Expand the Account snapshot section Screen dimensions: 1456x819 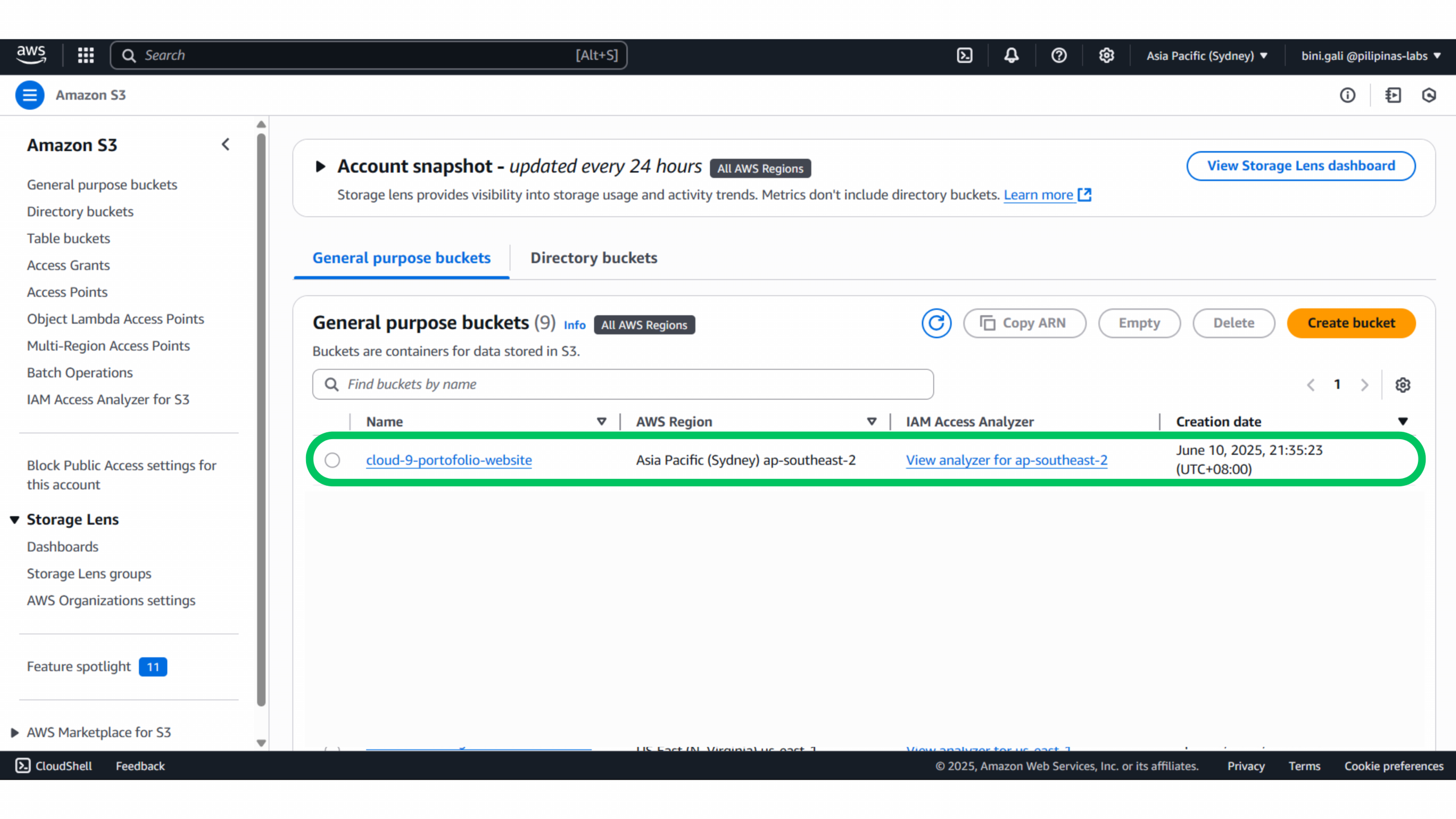pyautogui.click(x=320, y=166)
